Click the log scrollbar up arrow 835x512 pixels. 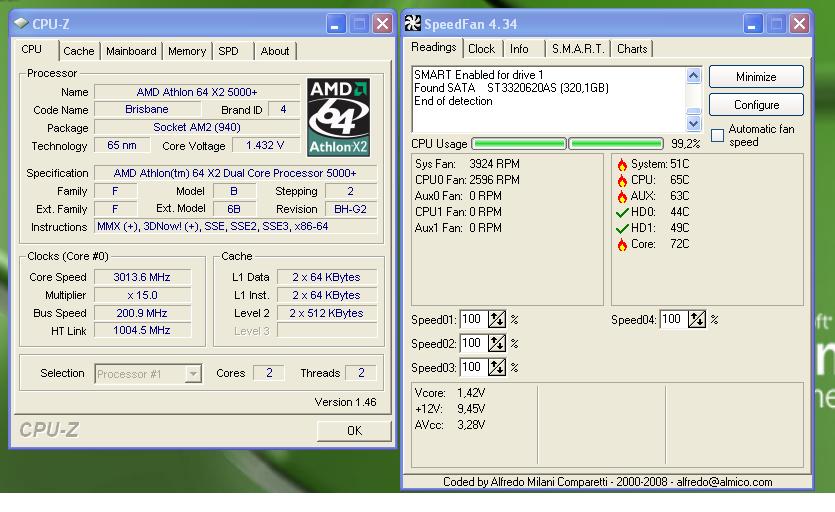[693, 76]
